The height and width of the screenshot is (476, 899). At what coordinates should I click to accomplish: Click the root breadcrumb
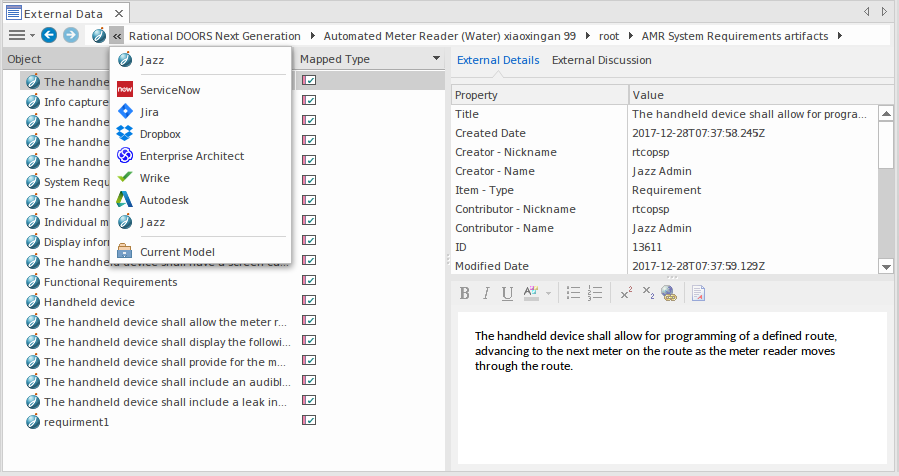point(609,36)
